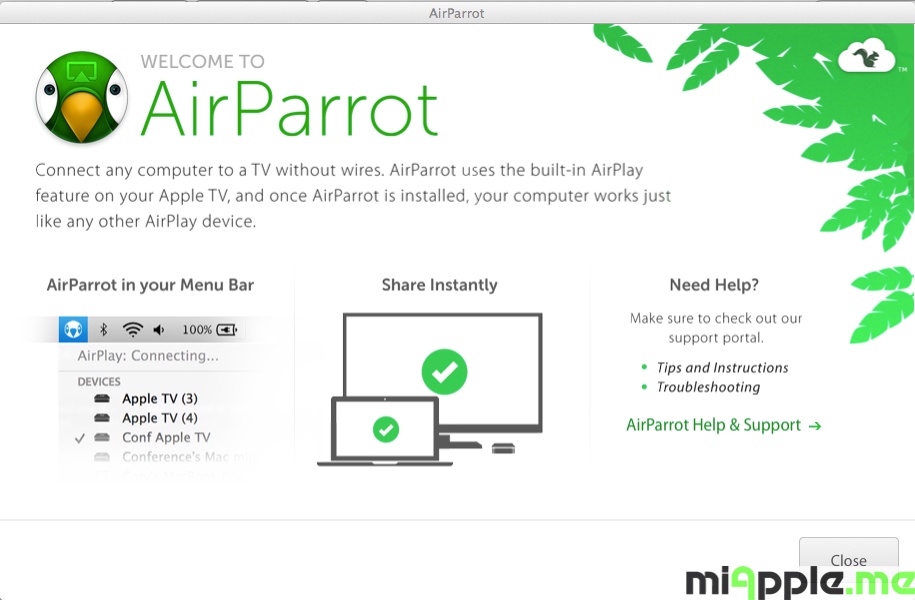Viewport: 915px width, 600px height.
Task: Click the laptop checkmark icon
Action: tap(385, 429)
